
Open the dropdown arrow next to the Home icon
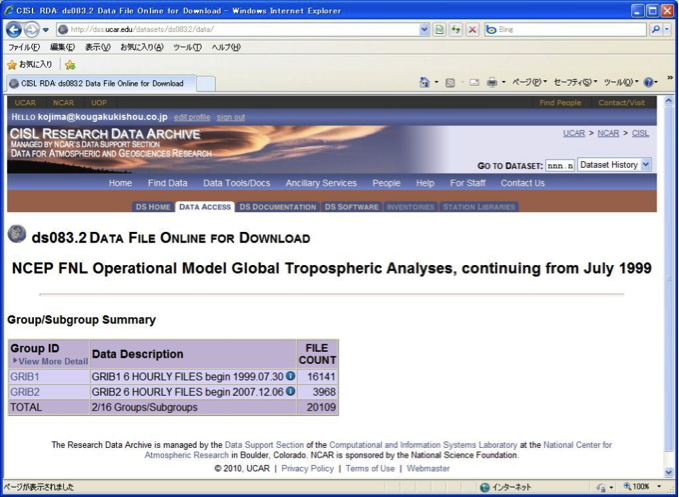[436, 82]
